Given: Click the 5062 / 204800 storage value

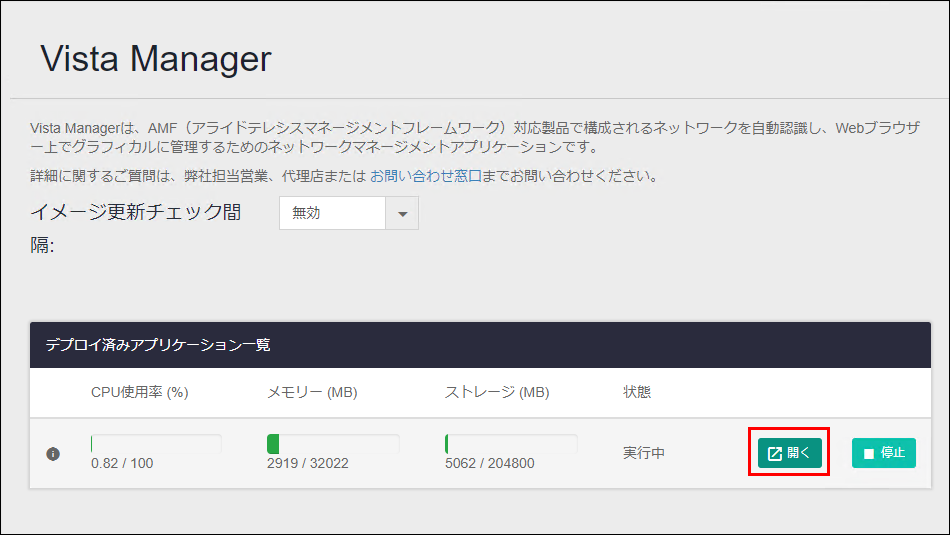Looking at the screenshot, I should coord(490,464).
